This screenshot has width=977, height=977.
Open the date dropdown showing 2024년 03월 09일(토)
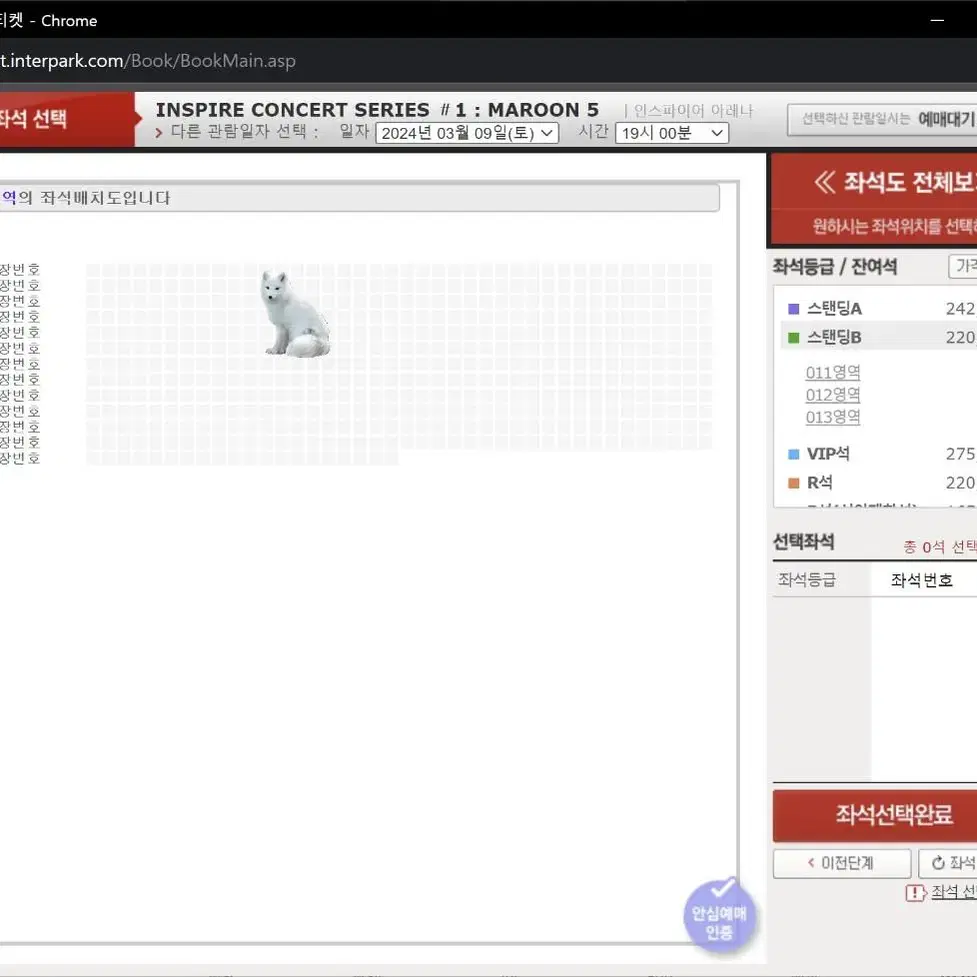coord(467,133)
